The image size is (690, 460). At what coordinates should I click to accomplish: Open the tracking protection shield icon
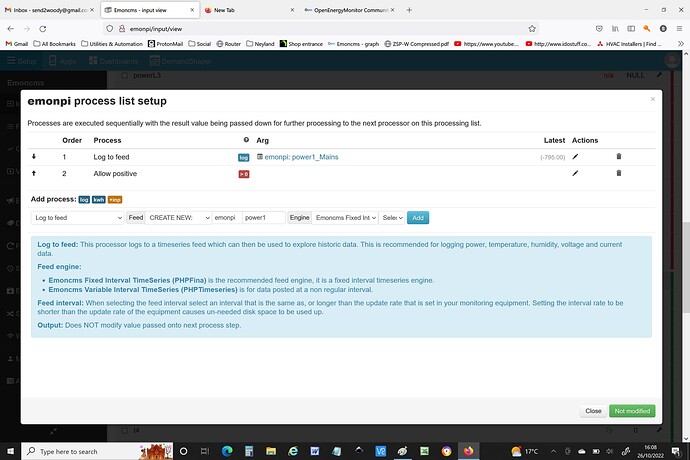pyautogui.click(x=110, y=29)
